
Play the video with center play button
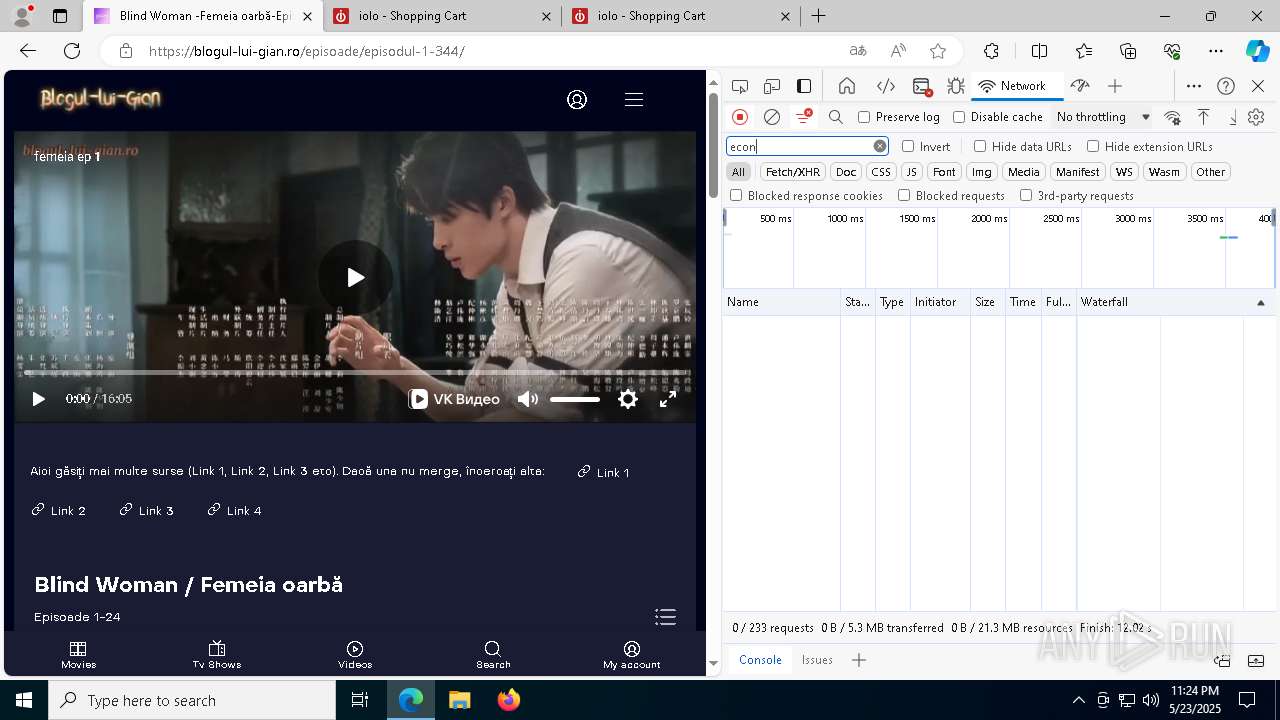[x=355, y=277]
